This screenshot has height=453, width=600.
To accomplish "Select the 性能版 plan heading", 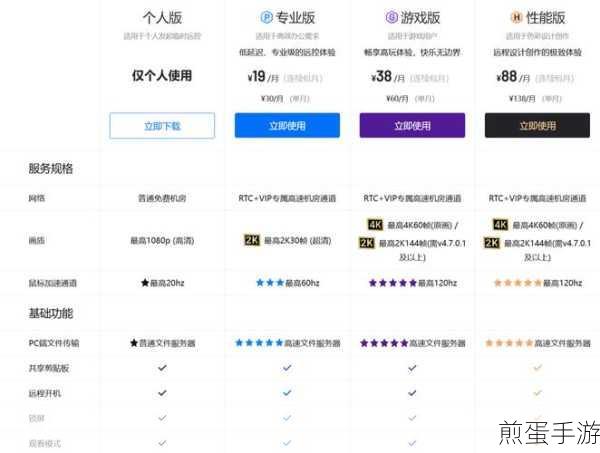I will tap(546, 18).
